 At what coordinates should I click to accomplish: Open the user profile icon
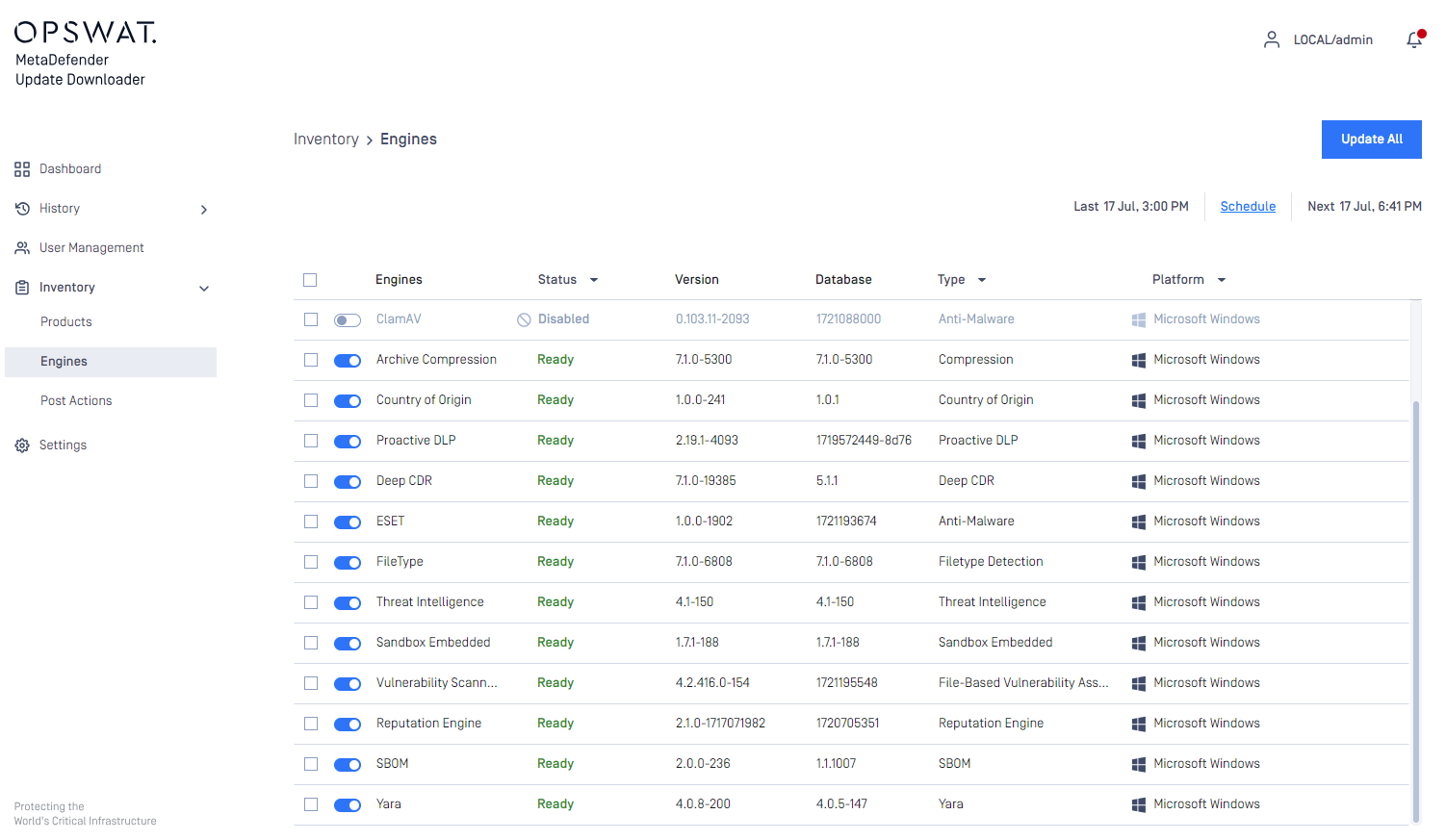tap(1272, 39)
